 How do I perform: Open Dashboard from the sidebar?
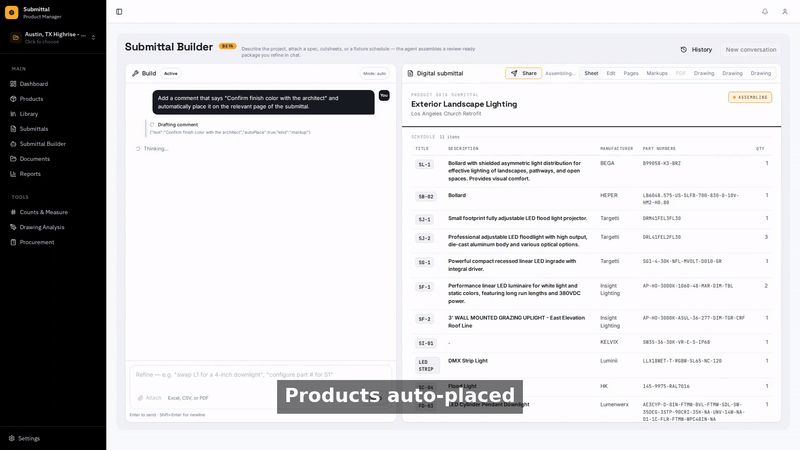pyautogui.click(x=34, y=84)
